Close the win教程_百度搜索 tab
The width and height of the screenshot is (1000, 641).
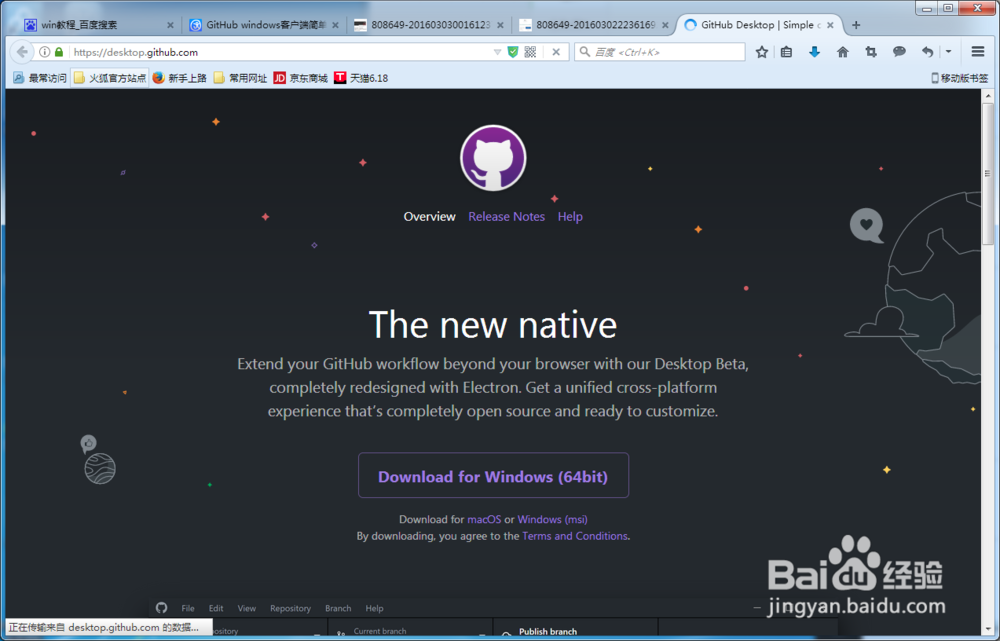[x=170, y=26]
